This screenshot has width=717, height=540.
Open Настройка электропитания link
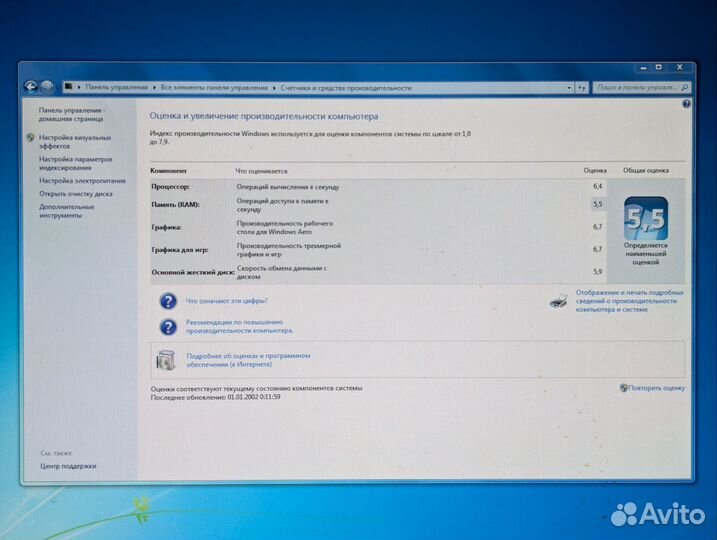coord(82,181)
